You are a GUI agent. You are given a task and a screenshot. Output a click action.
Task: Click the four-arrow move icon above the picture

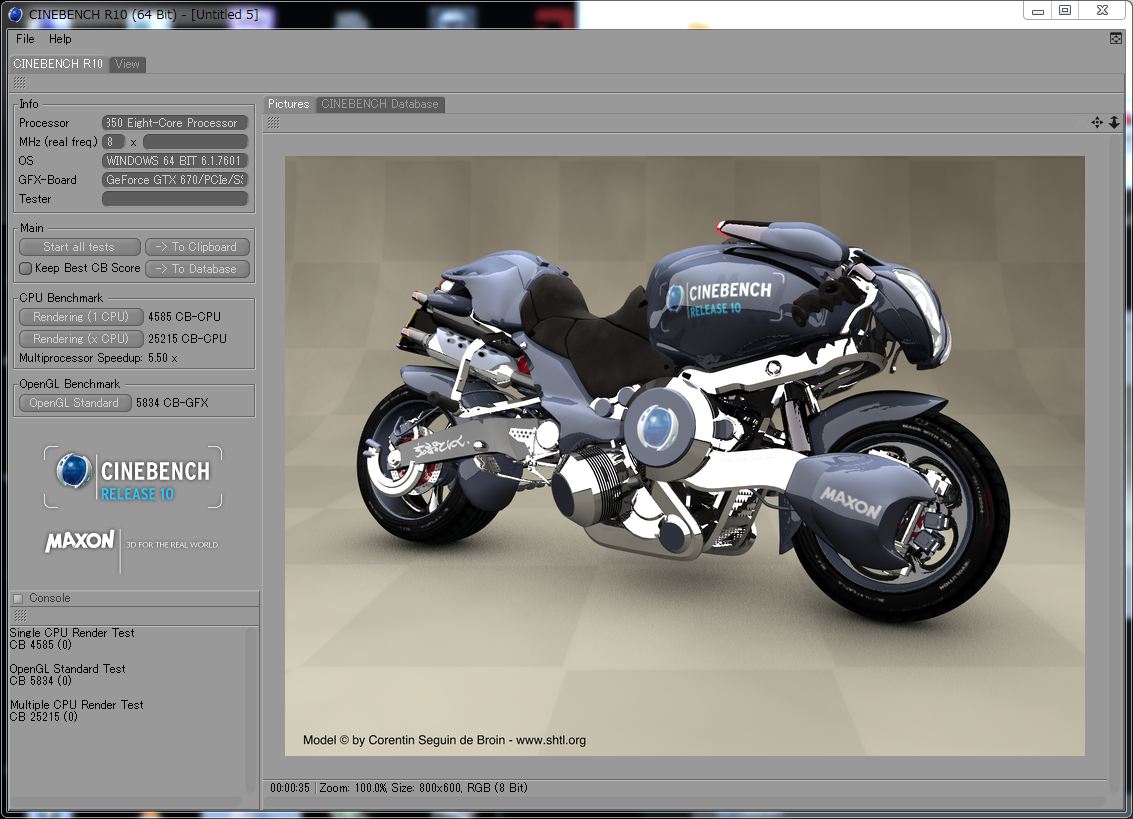[1097, 122]
